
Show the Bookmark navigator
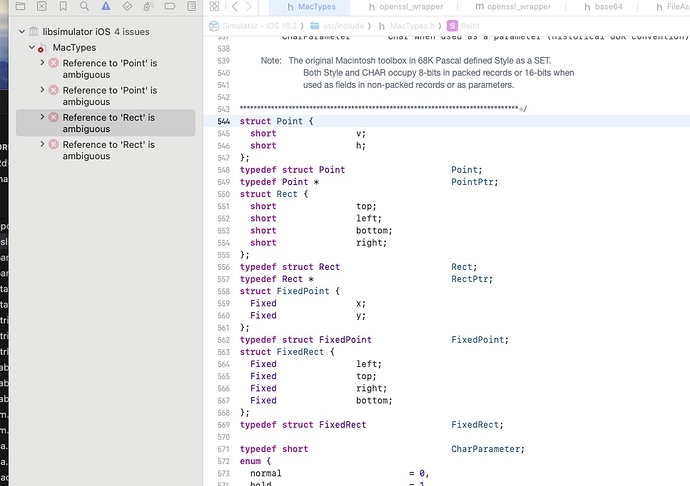[x=63, y=6]
